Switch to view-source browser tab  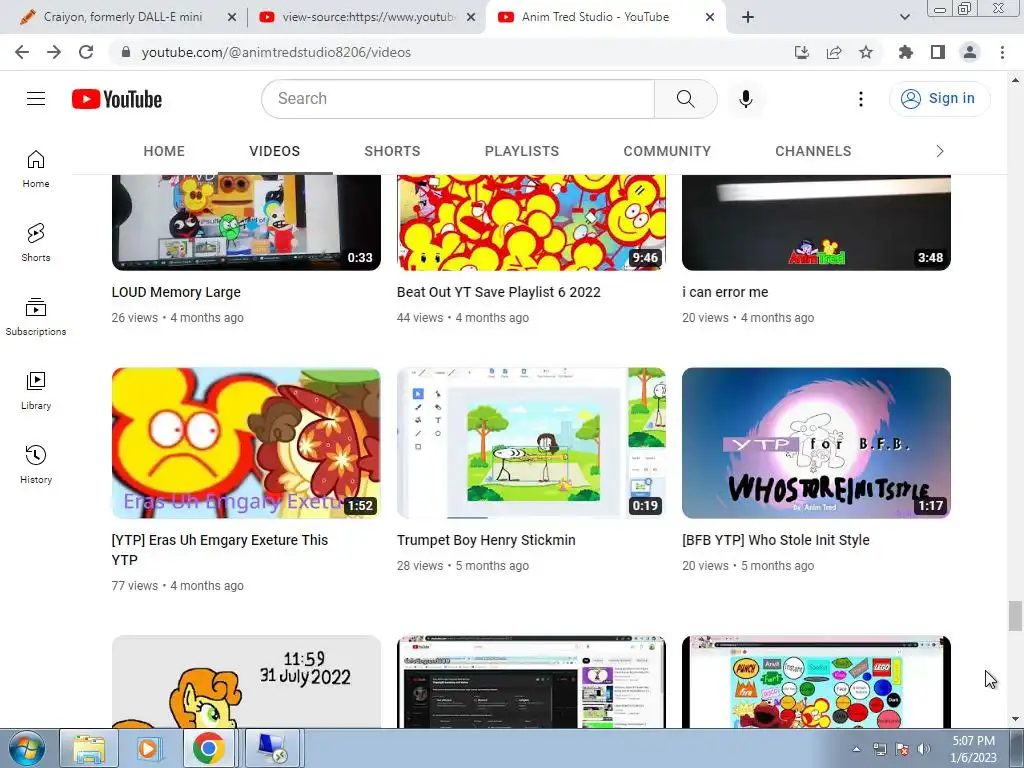(369, 17)
